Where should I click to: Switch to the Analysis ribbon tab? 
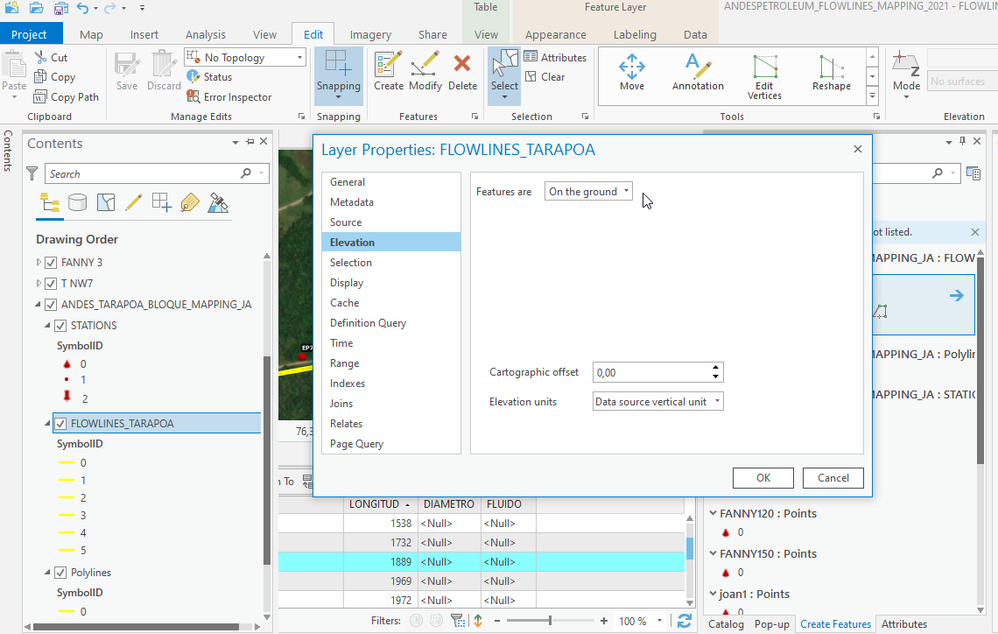pyautogui.click(x=205, y=34)
